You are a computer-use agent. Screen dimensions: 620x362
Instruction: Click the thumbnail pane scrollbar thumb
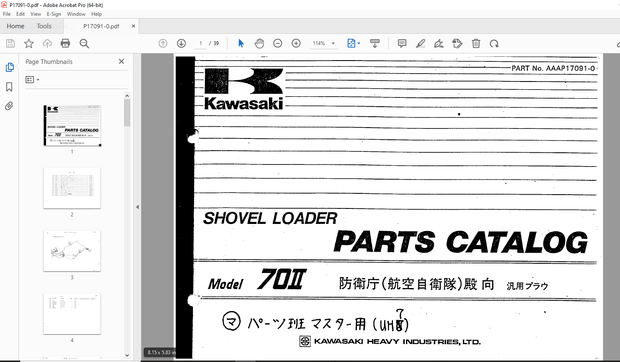point(127,113)
